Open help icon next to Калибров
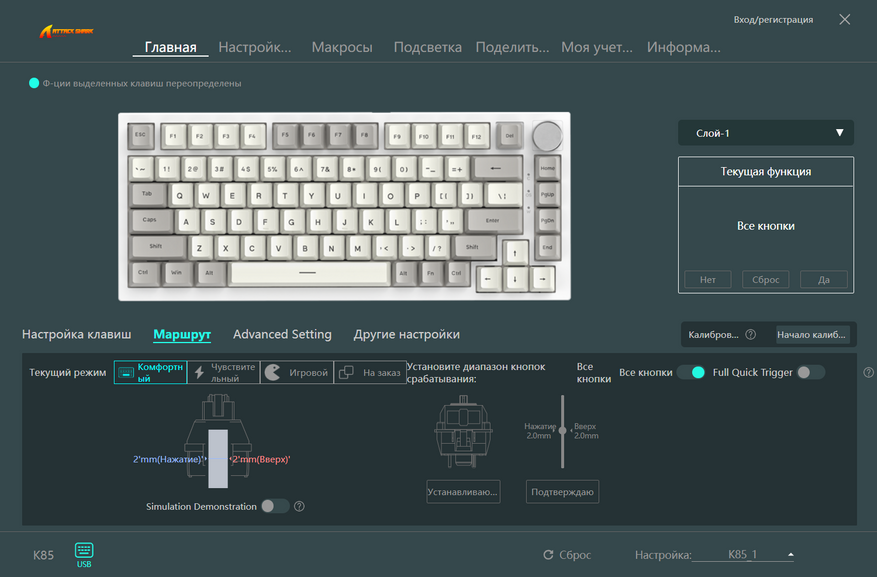Screen dimensions: 877x577 (x=751, y=334)
